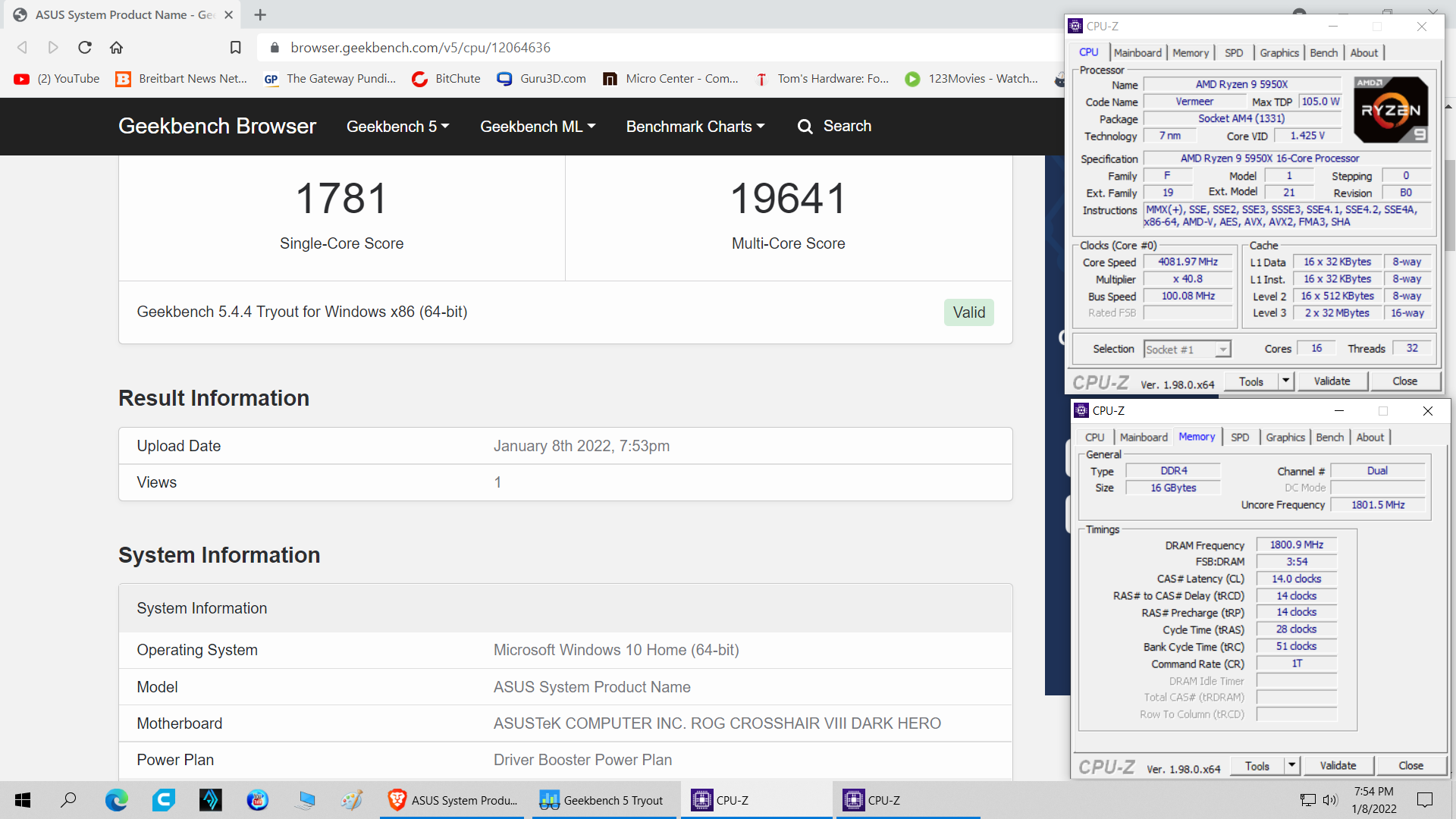Select the 19641 Multi-Core score

click(x=789, y=199)
